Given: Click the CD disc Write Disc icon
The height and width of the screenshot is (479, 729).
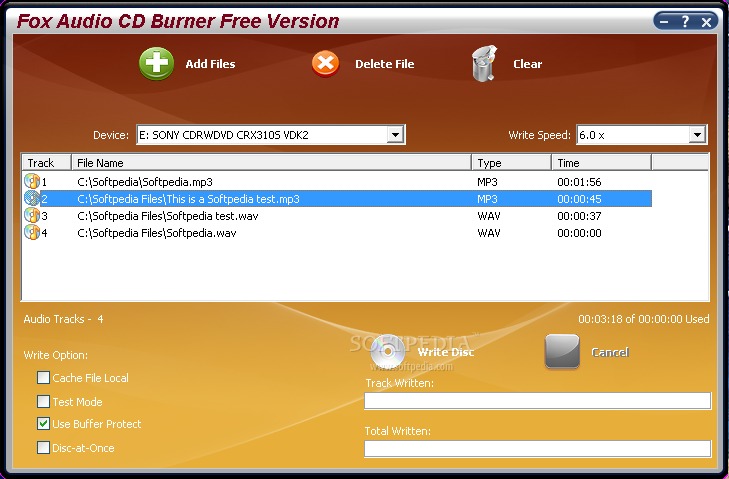Looking at the screenshot, I should [388, 352].
